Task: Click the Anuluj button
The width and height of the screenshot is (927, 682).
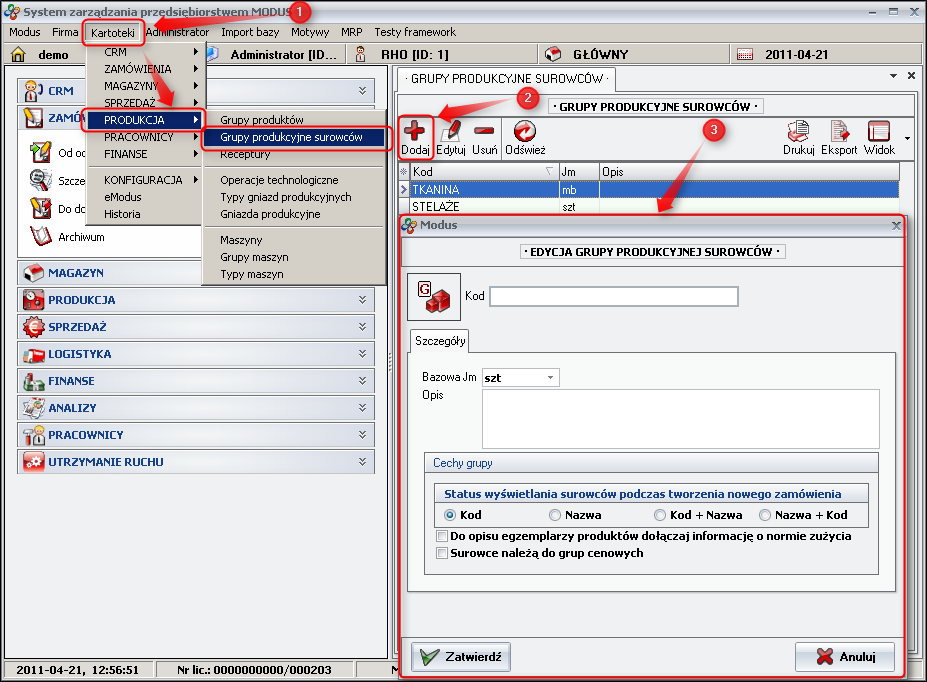Action: (x=844, y=657)
